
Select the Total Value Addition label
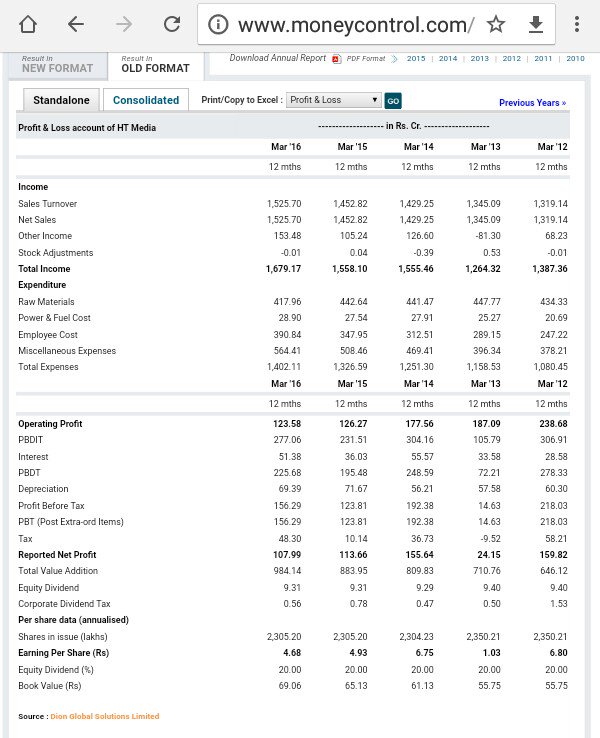pyautogui.click(x=58, y=570)
